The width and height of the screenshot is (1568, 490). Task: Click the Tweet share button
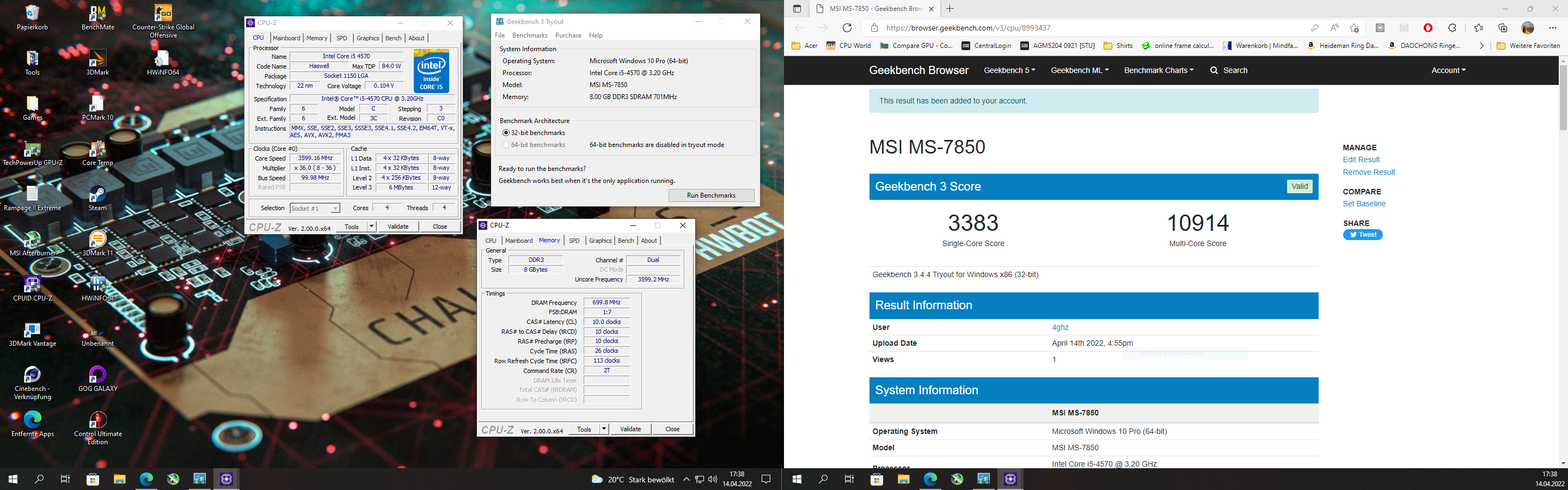1362,235
